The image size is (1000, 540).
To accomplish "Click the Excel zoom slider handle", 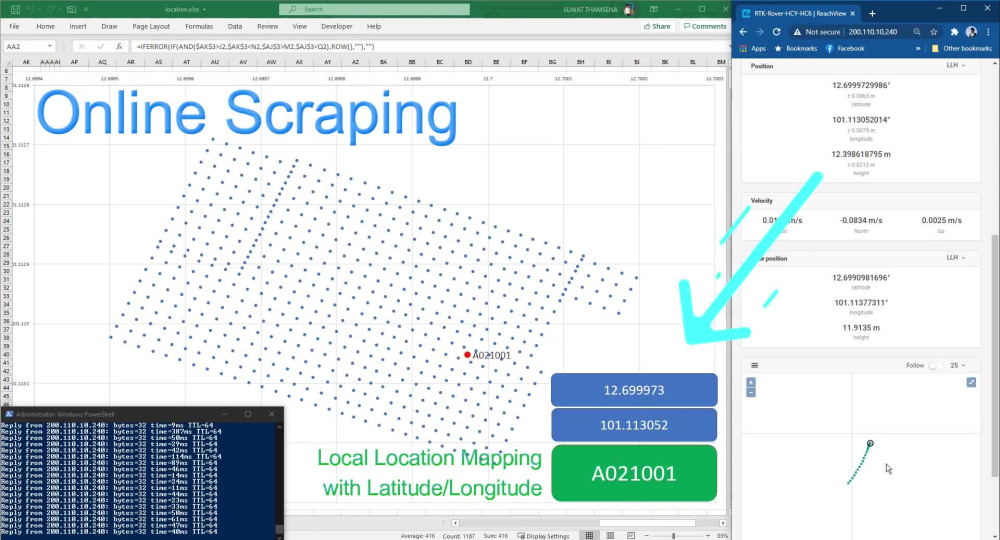I will [673, 536].
